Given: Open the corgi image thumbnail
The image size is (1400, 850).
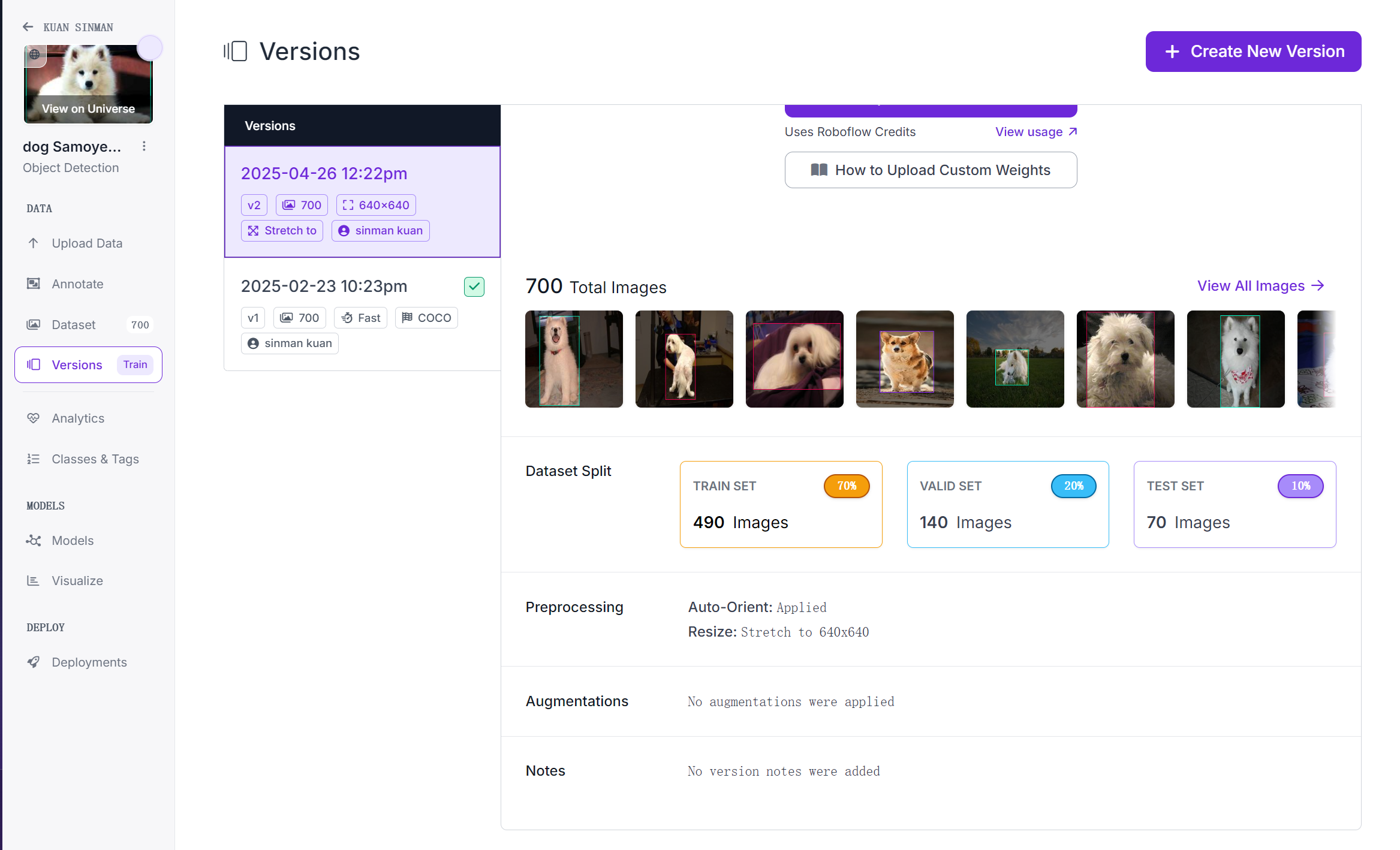Looking at the screenshot, I should click(x=904, y=359).
